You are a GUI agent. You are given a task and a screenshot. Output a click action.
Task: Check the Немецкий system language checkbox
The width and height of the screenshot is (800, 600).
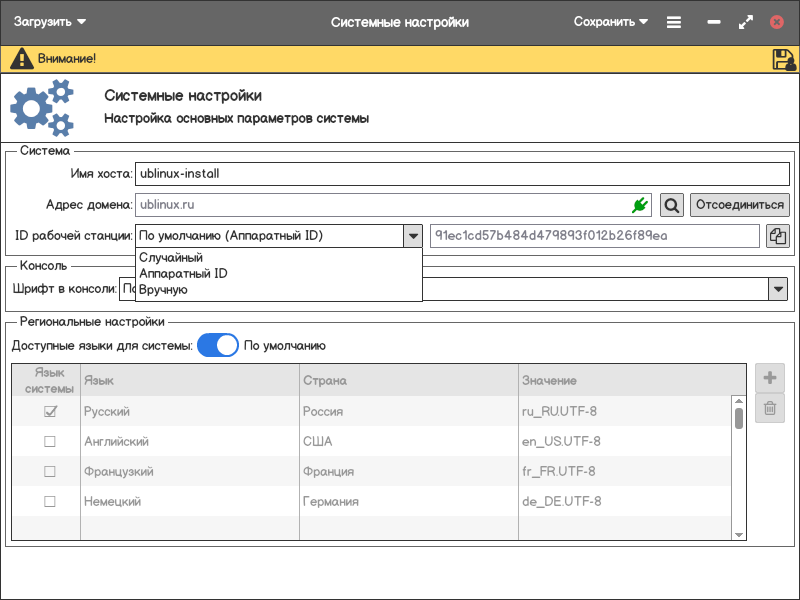49,501
